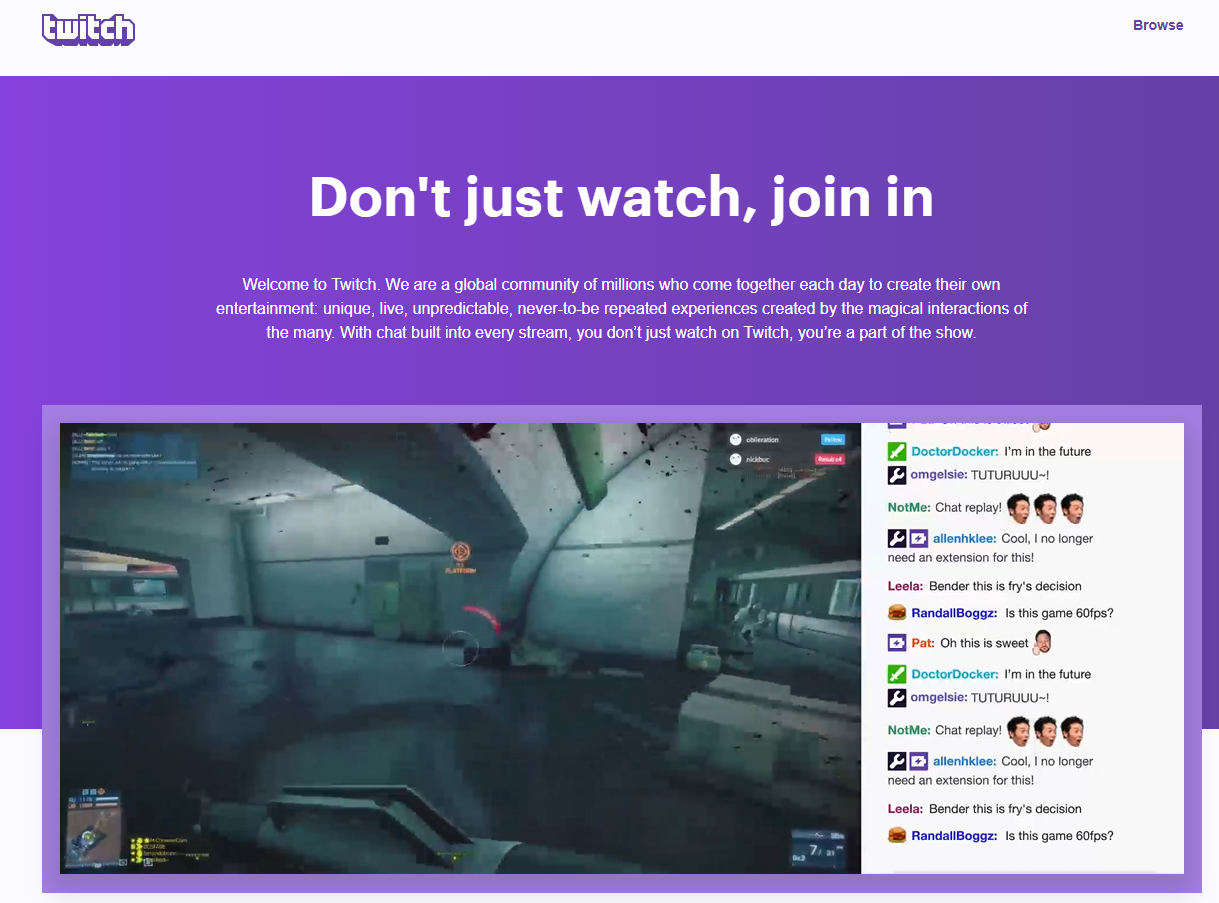Click the "Don't just watch, join in" heading
Viewport: 1219px width, 903px height.
[621, 197]
